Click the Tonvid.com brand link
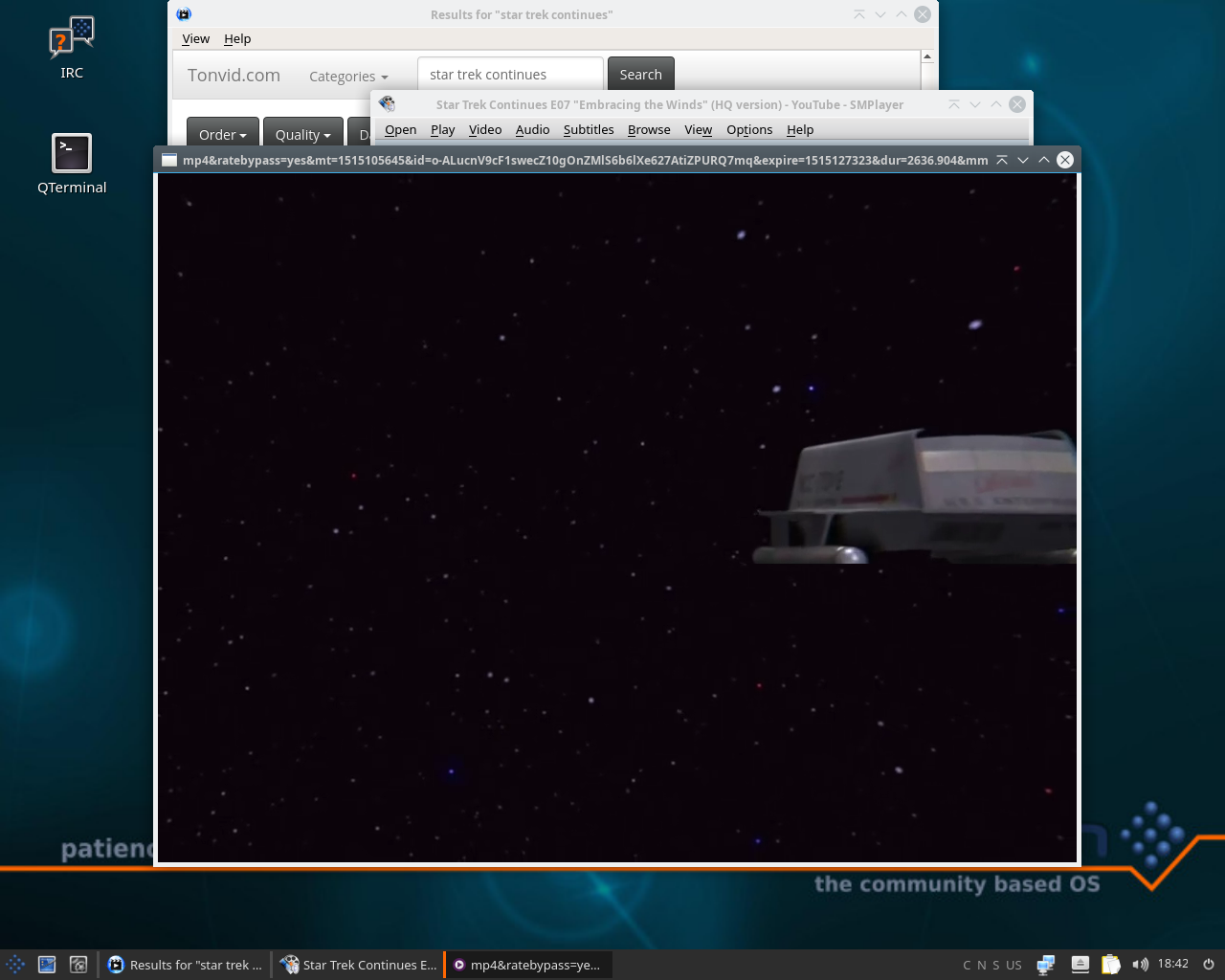1225x980 pixels. pyautogui.click(x=234, y=76)
